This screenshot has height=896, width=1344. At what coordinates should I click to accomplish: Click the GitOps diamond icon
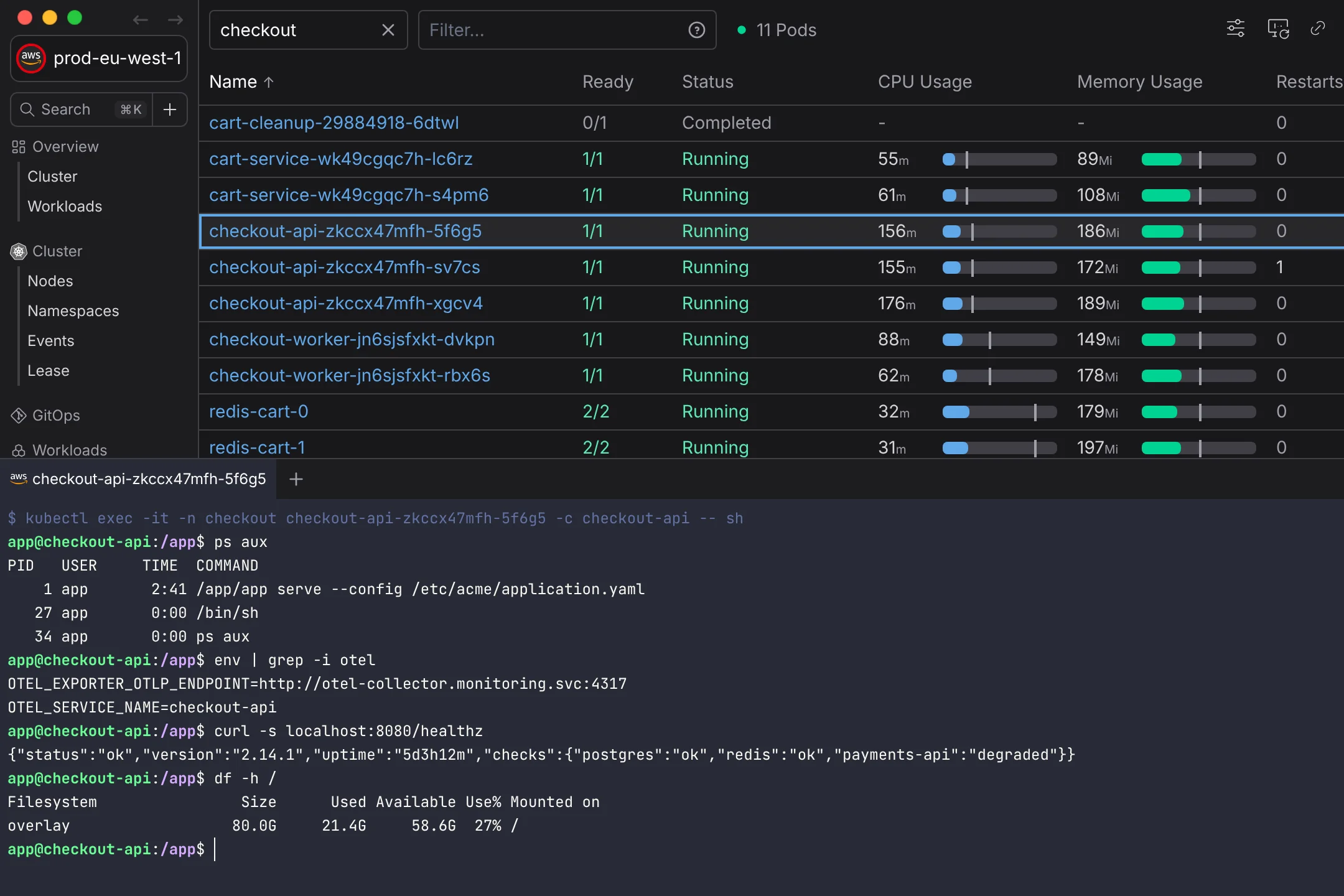19,416
